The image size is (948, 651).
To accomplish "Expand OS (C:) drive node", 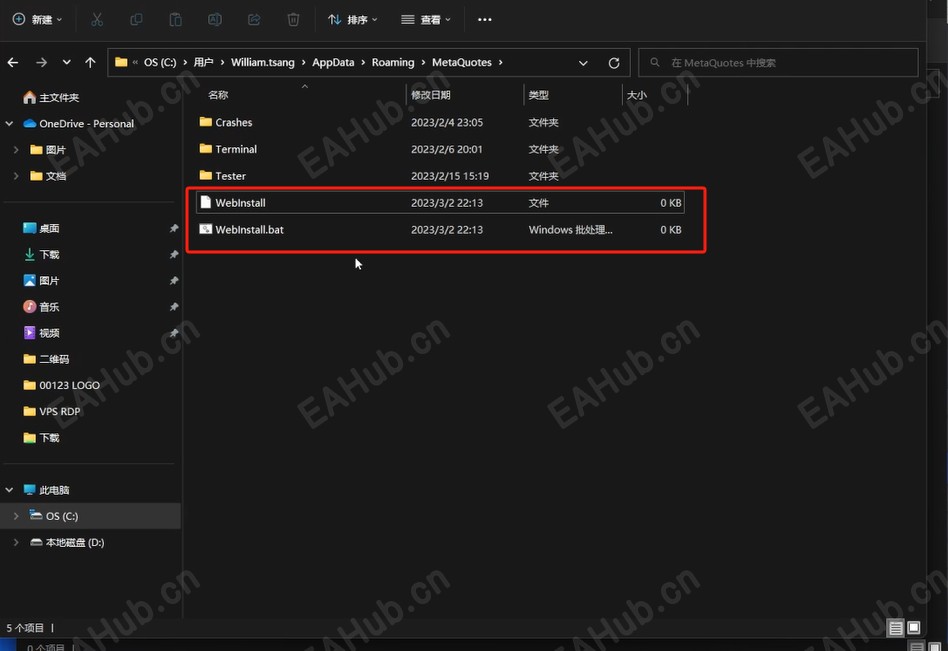I will pyautogui.click(x=16, y=516).
